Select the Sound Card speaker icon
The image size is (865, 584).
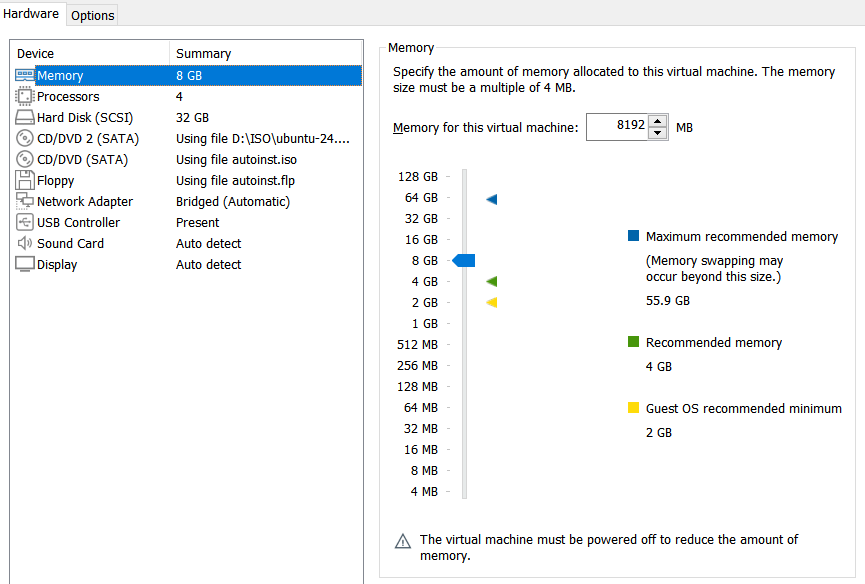click(25, 244)
